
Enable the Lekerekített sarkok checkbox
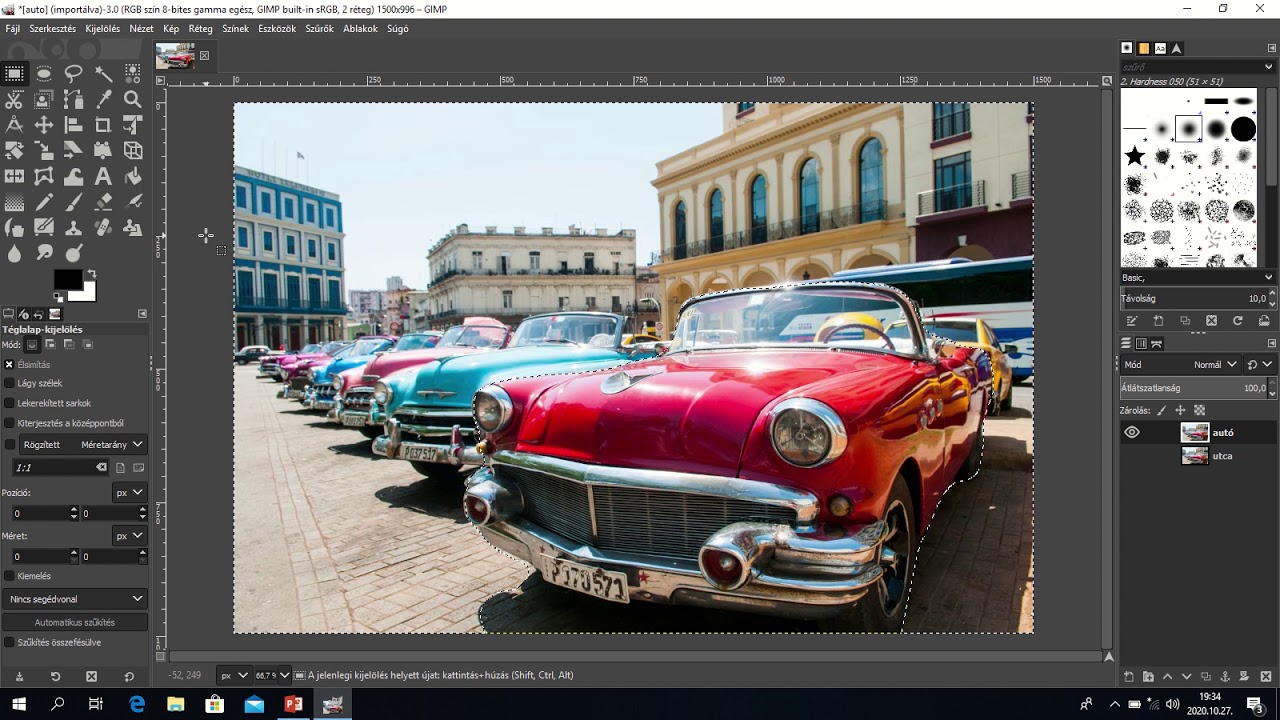pos(10,403)
